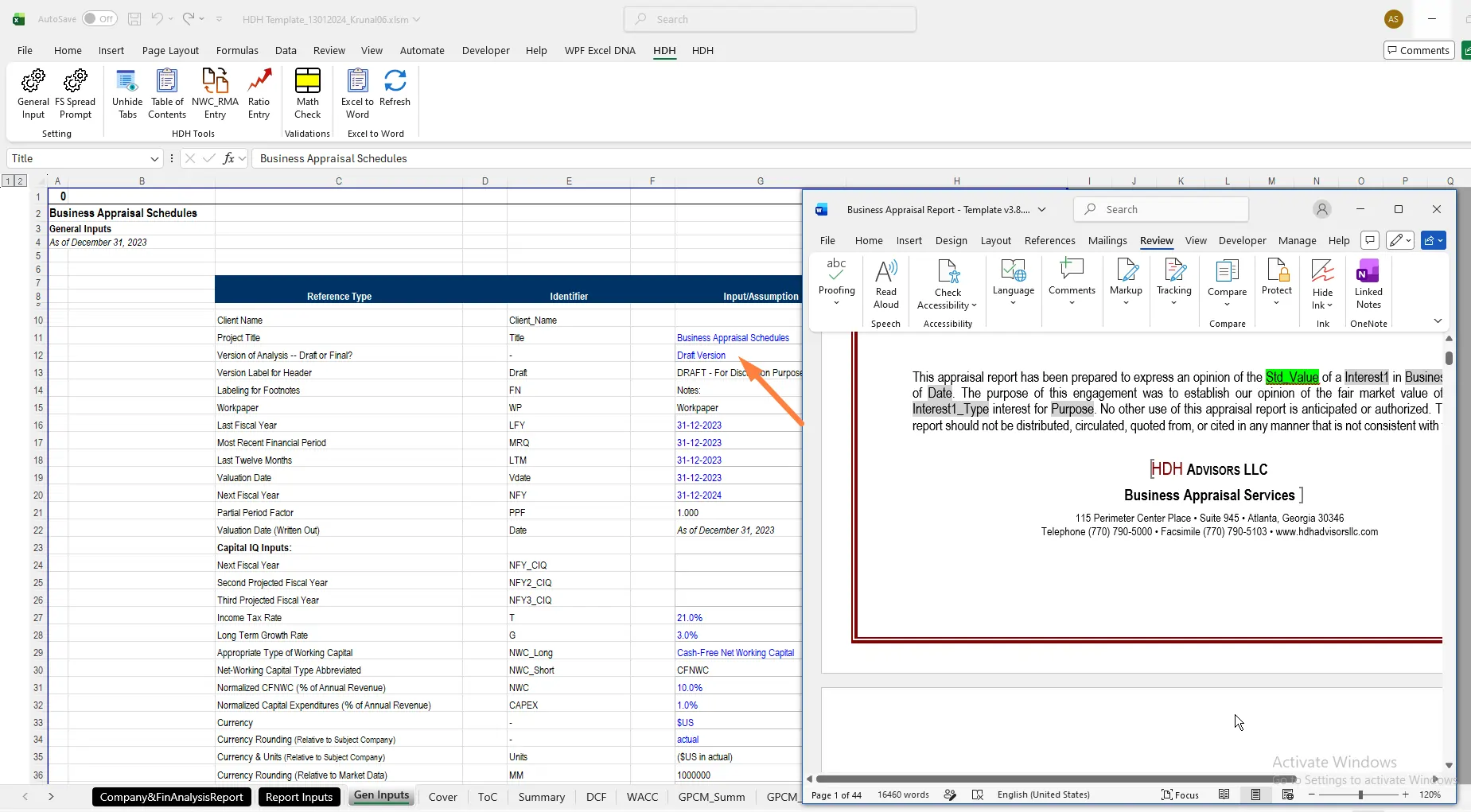Expand Language menu in Word ribbon

click(1013, 303)
